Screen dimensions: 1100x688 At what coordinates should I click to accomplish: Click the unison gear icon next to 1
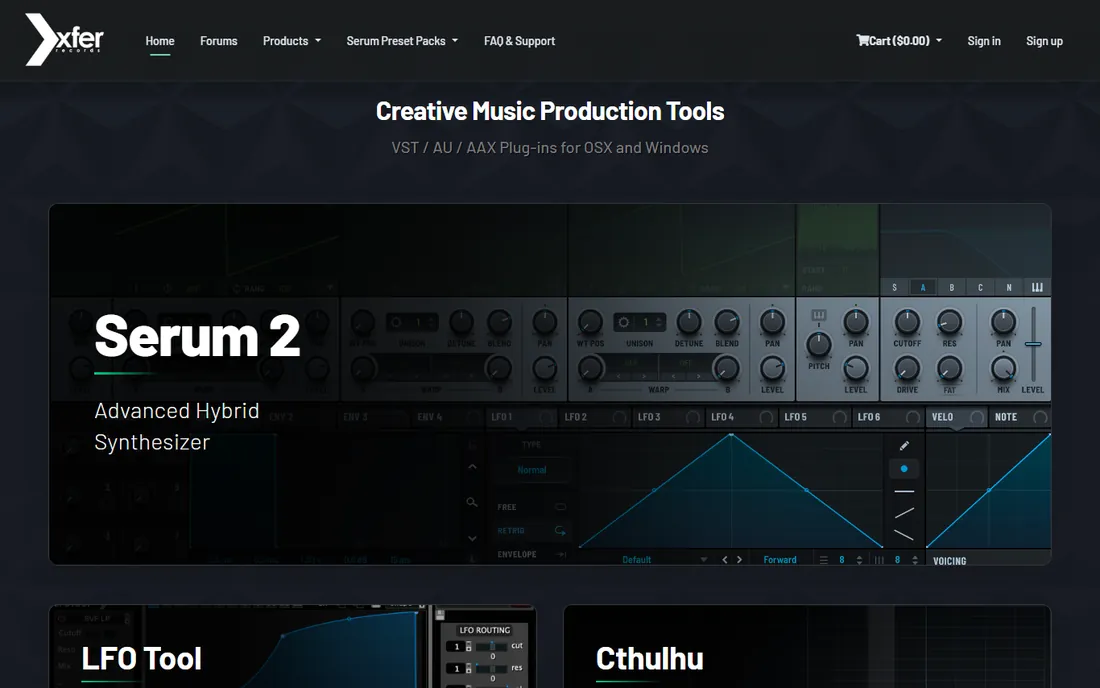pos(623,322)
